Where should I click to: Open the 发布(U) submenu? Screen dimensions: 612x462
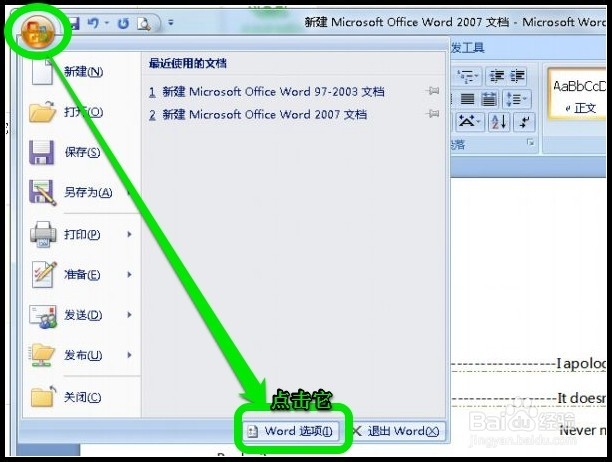[x=81, y=355]
